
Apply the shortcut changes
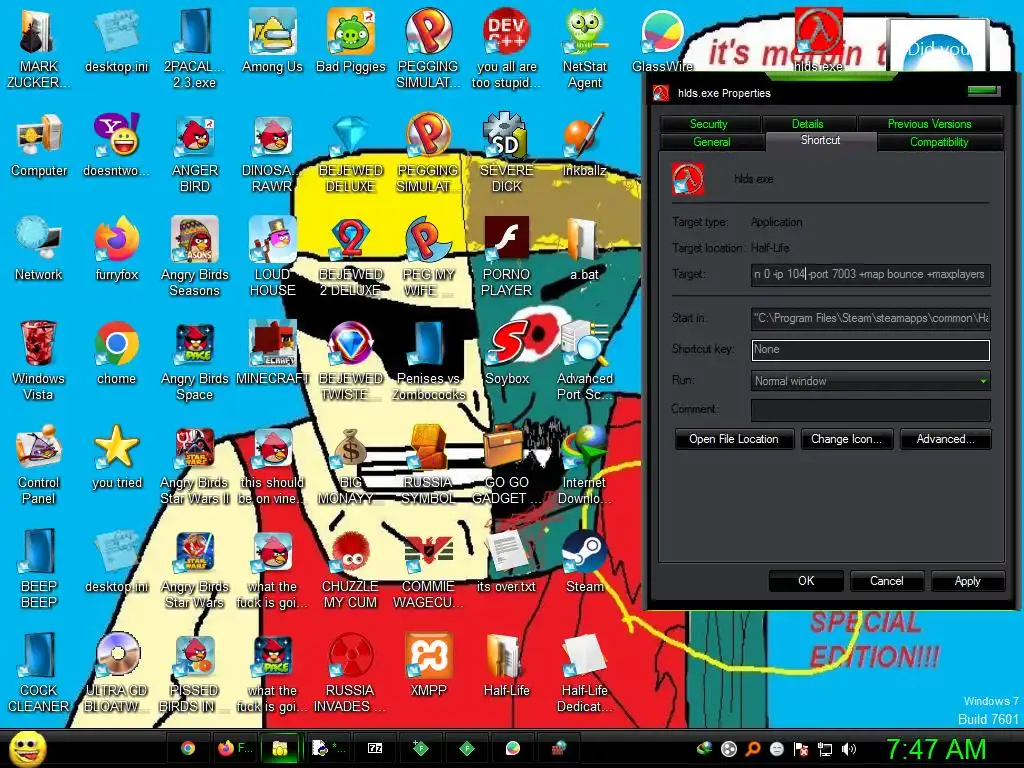click(x=967, y=581)
